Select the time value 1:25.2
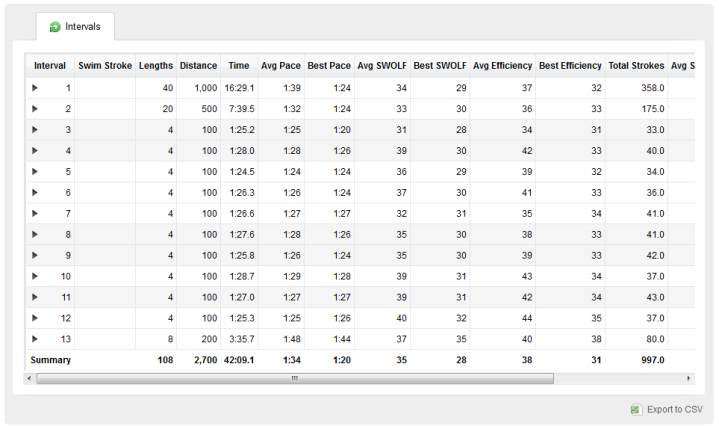The height and width of the screenshot is (426, 719). click(242, 130)
